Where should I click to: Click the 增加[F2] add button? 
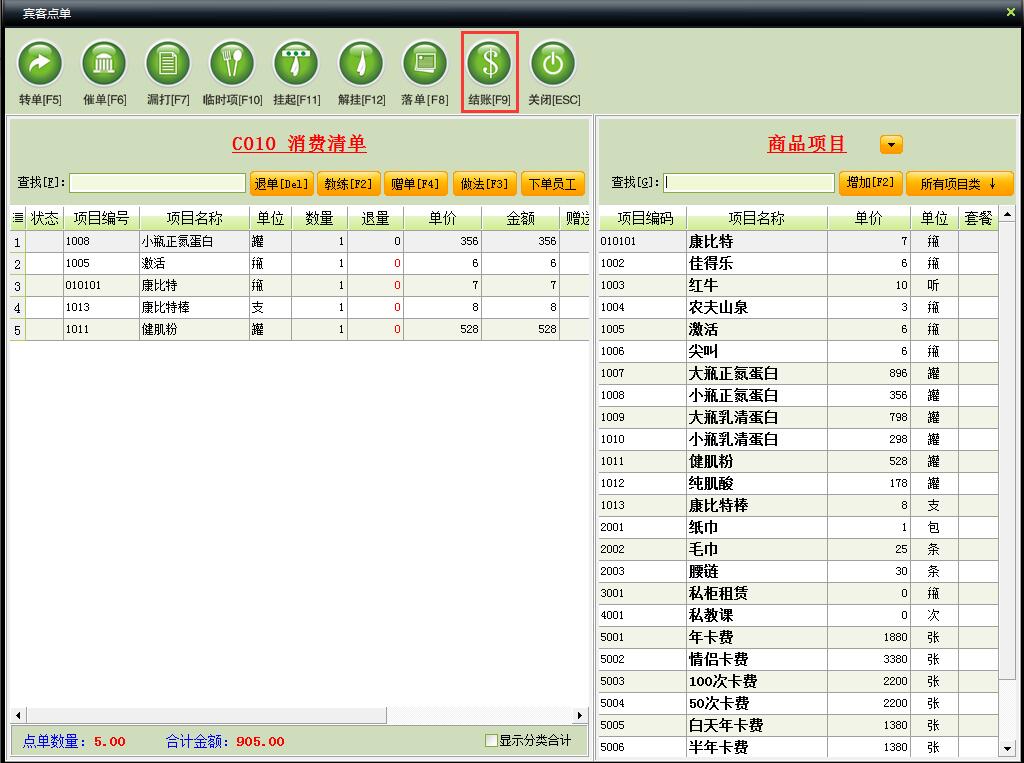870,183
